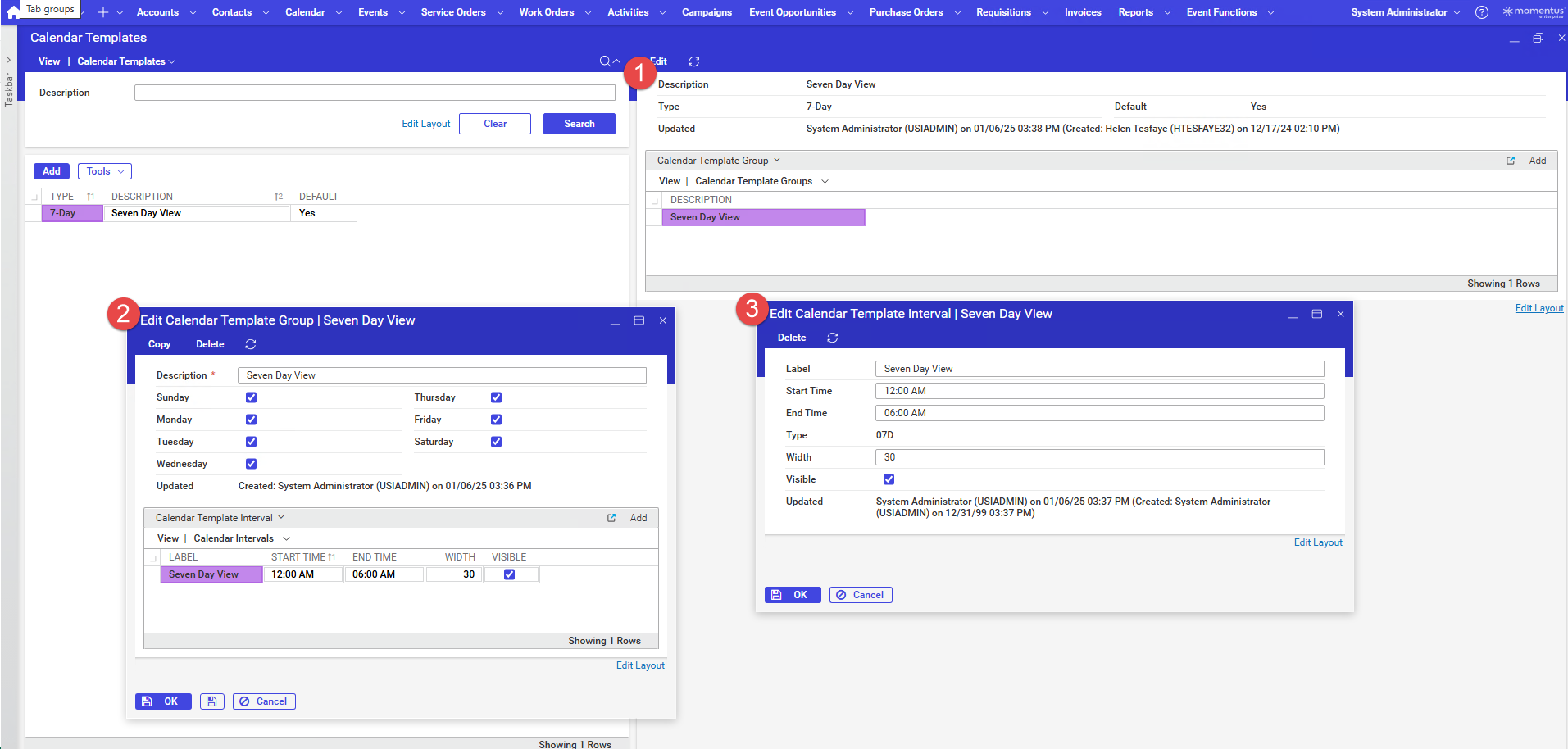Expand the Calendar Templates view dropdown
Screen dimensions: 1568x749
click(x=171, y=61)
